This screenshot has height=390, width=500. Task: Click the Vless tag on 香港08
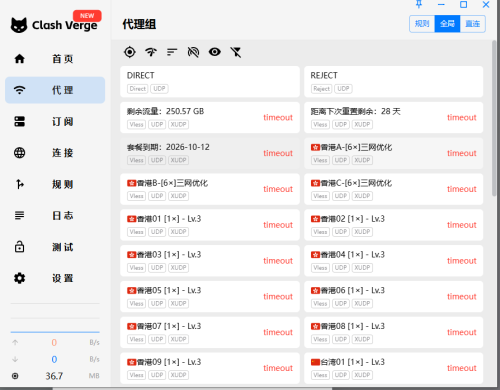pyautogui.click(x=320, y=339)
